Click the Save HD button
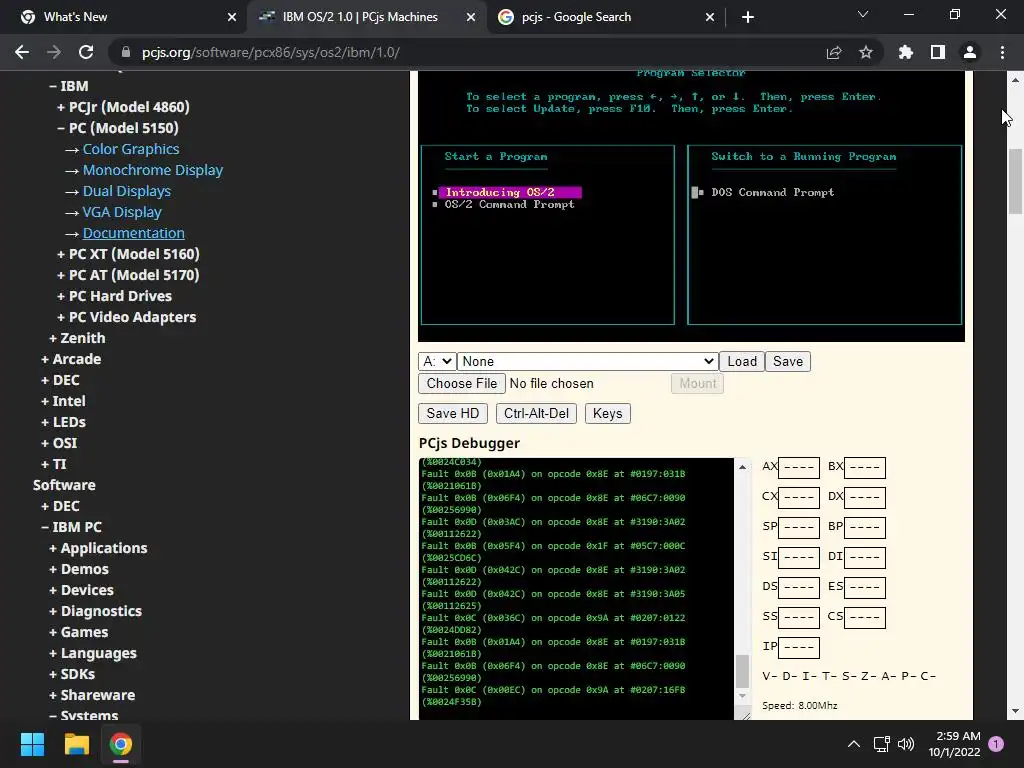The image size is (1024, 768). click(453, 413)
